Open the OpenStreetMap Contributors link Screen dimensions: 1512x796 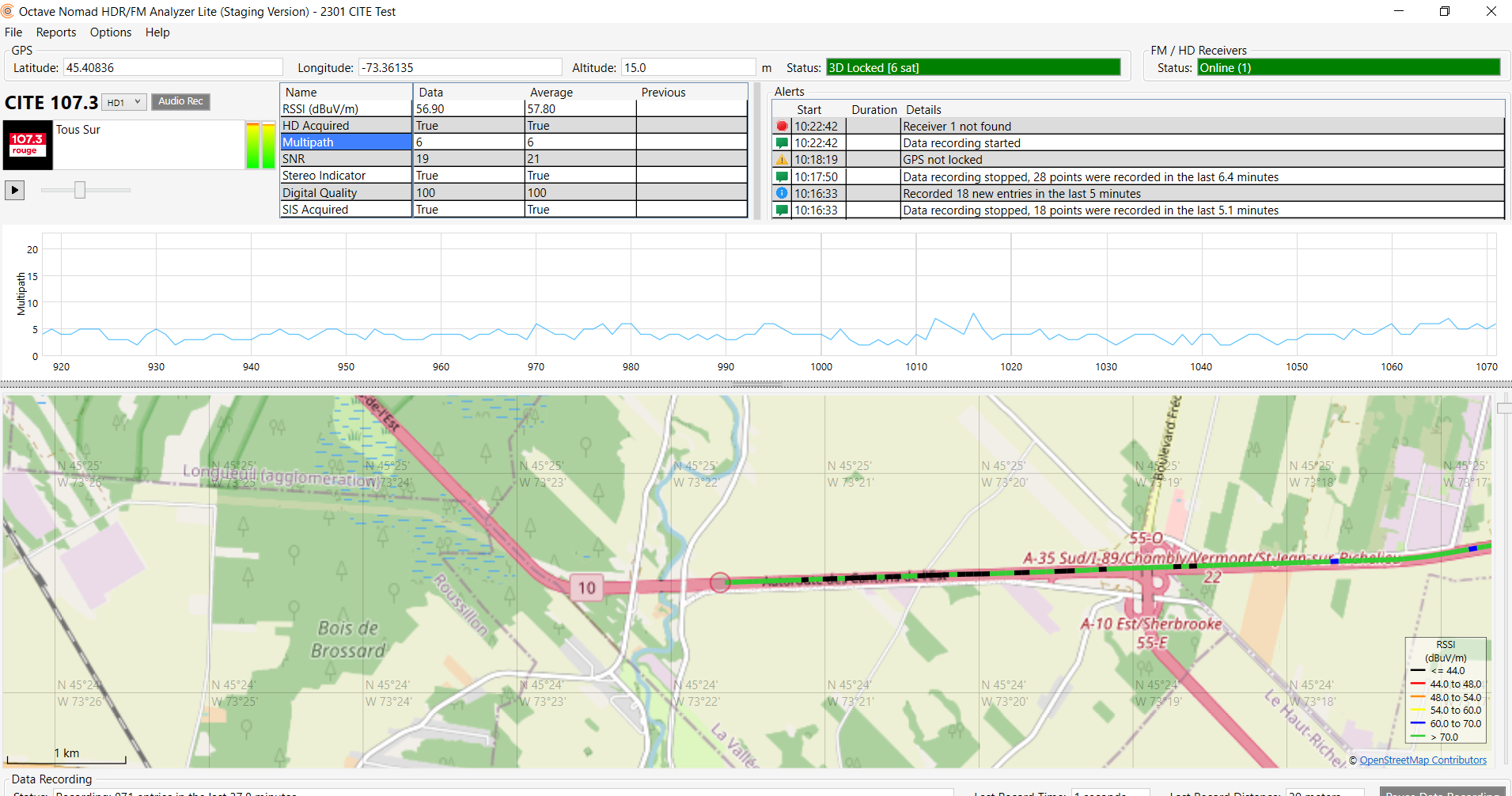[x=1423, y=760]
